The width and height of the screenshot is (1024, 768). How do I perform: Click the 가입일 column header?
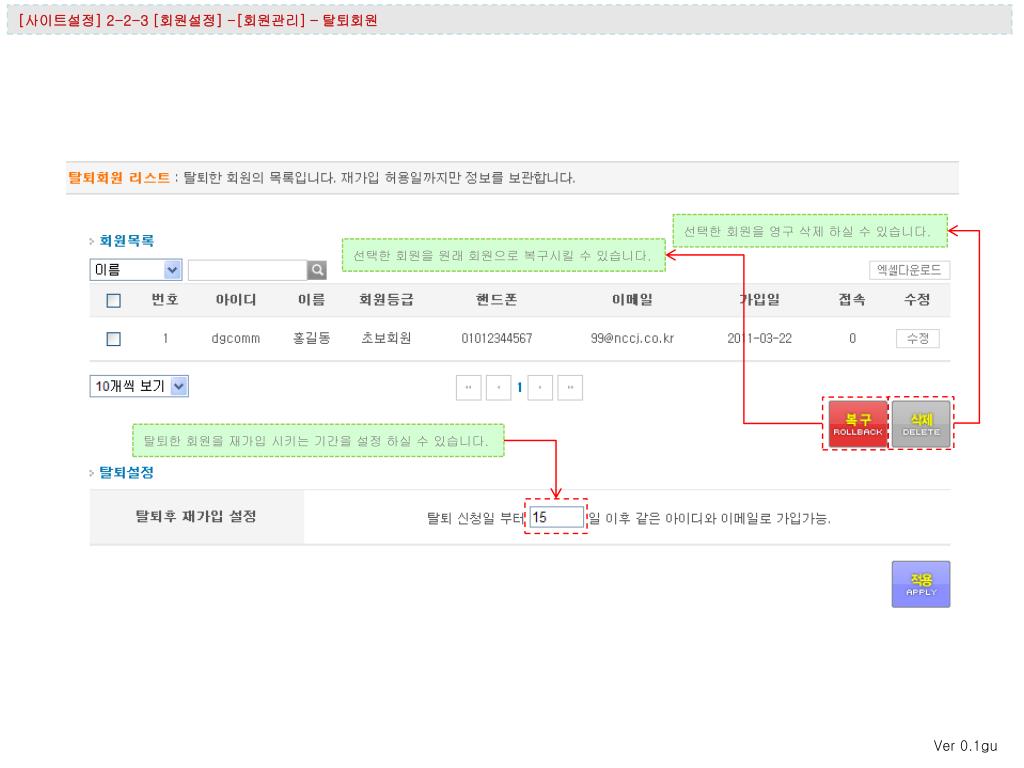coord(760,300)
